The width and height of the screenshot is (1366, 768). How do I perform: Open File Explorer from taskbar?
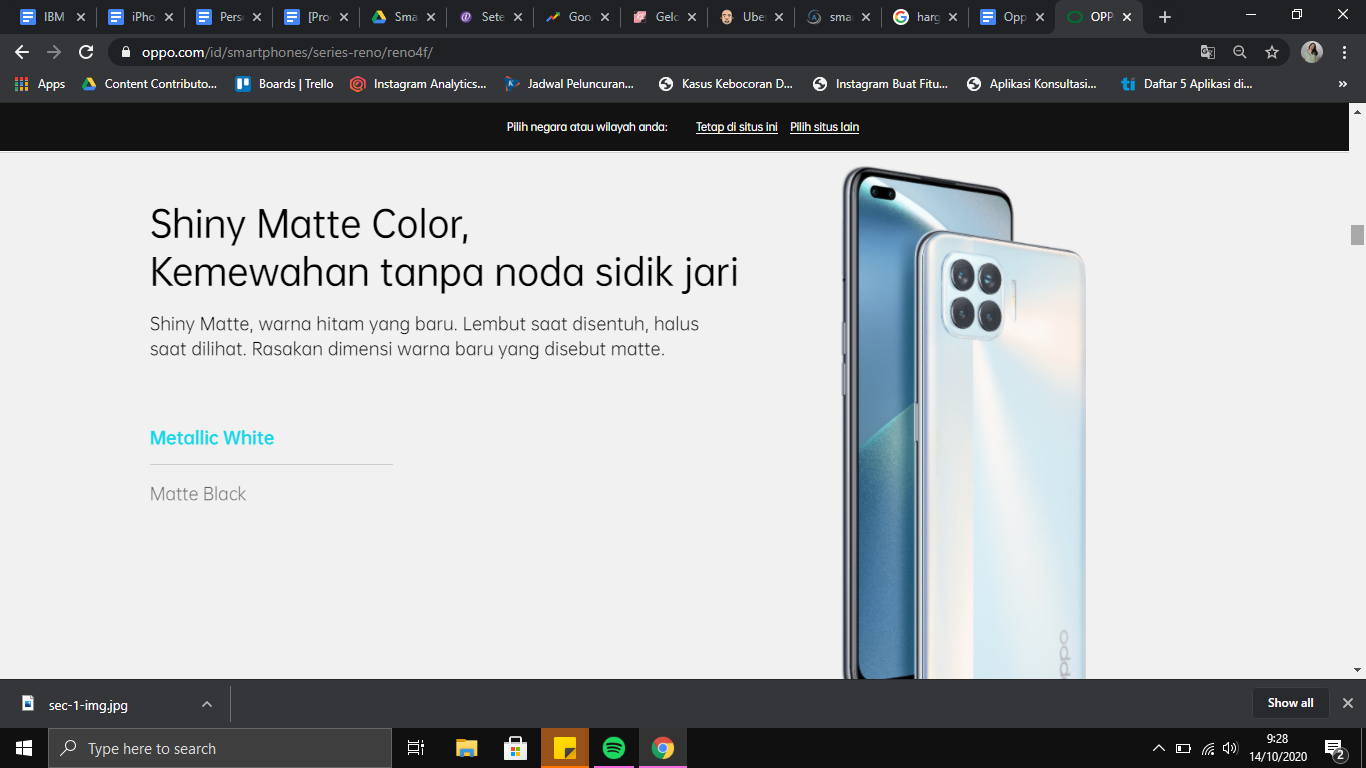(x=466, y=748)
